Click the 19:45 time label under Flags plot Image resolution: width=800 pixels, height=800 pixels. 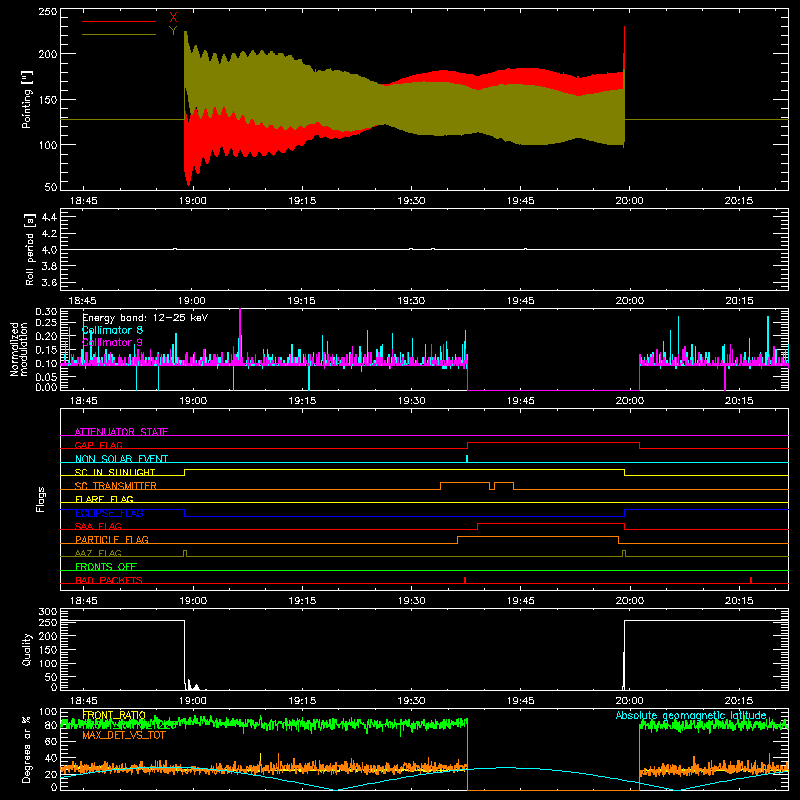520,601
